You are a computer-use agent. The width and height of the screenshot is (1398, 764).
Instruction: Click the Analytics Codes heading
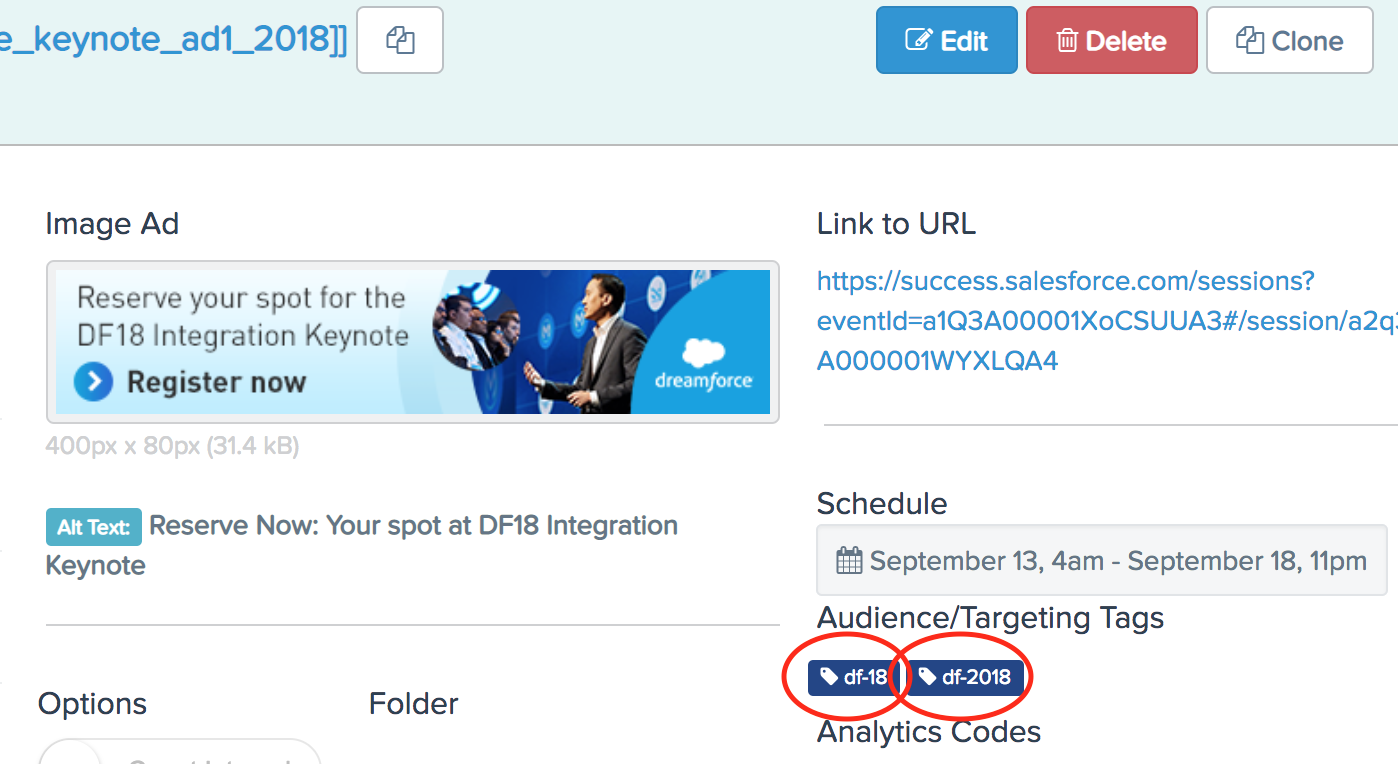pyautogui.click(x=928, y=732)
